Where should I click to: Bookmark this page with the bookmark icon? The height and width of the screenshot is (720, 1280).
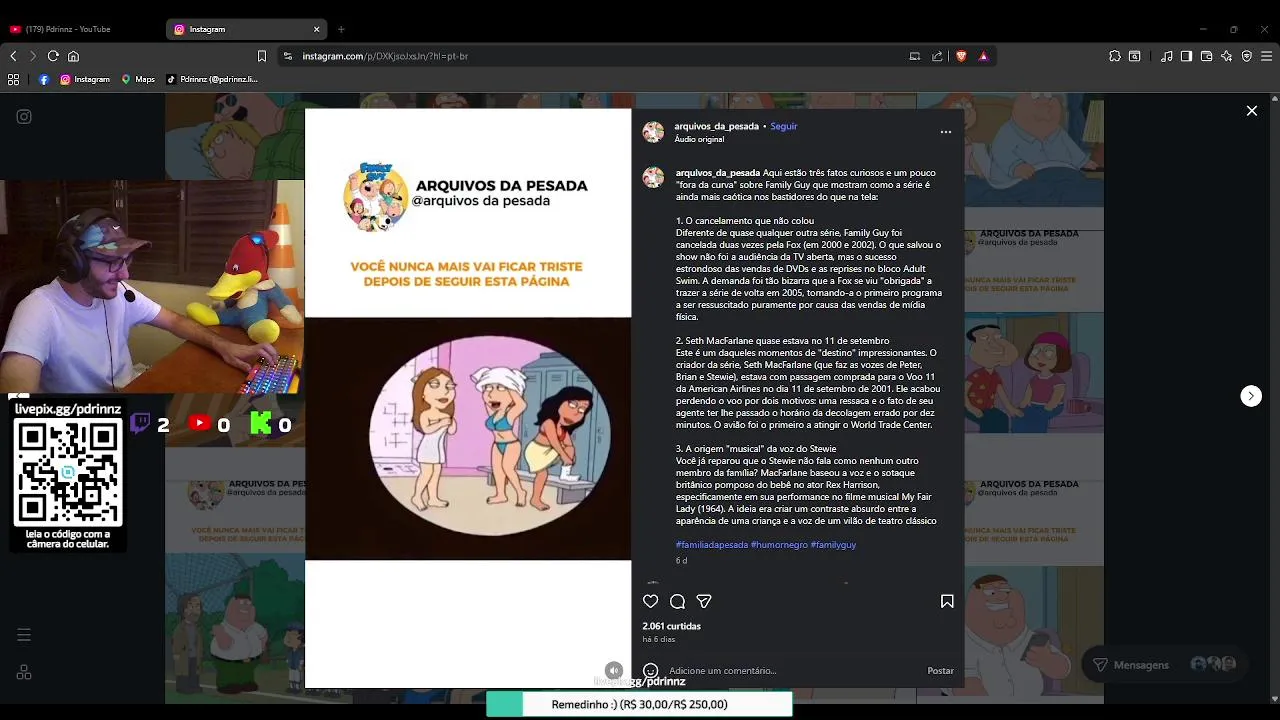(262, 56)
